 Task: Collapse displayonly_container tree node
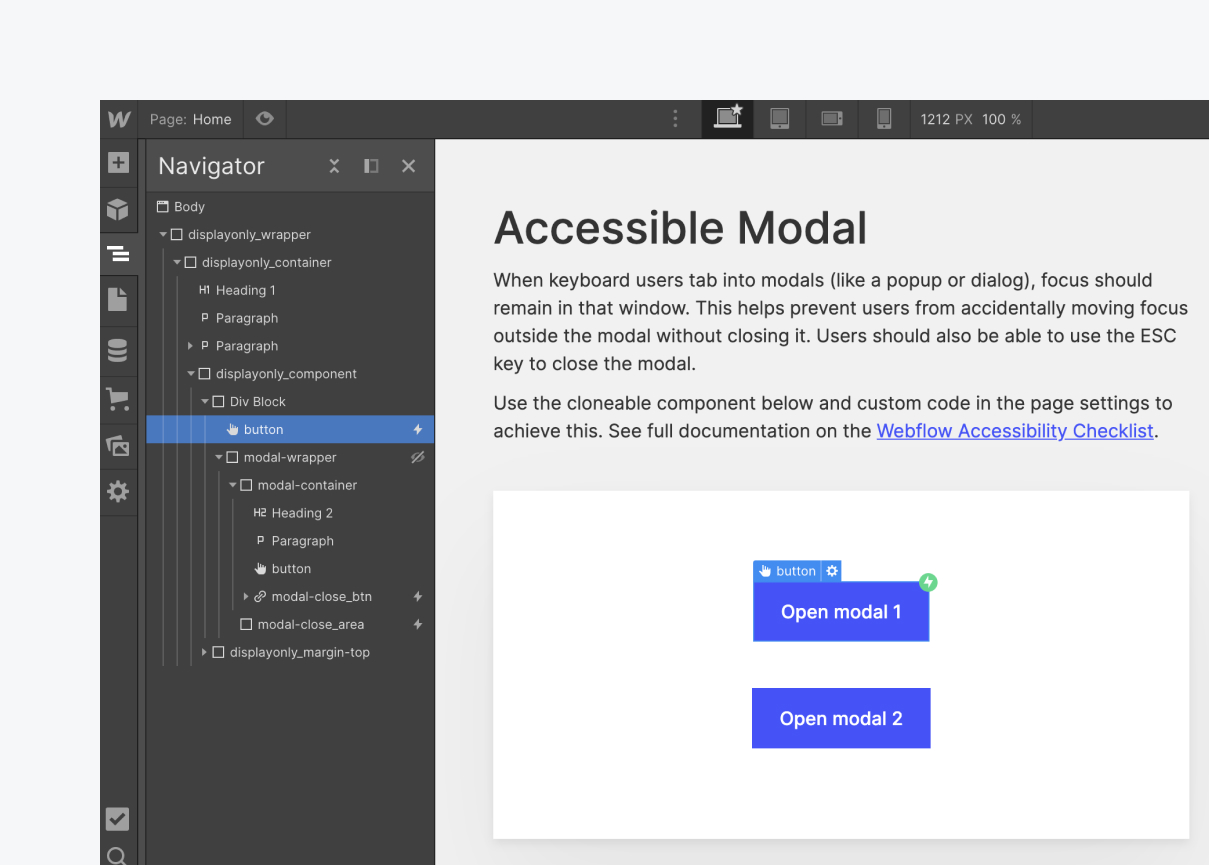(177, 263)
